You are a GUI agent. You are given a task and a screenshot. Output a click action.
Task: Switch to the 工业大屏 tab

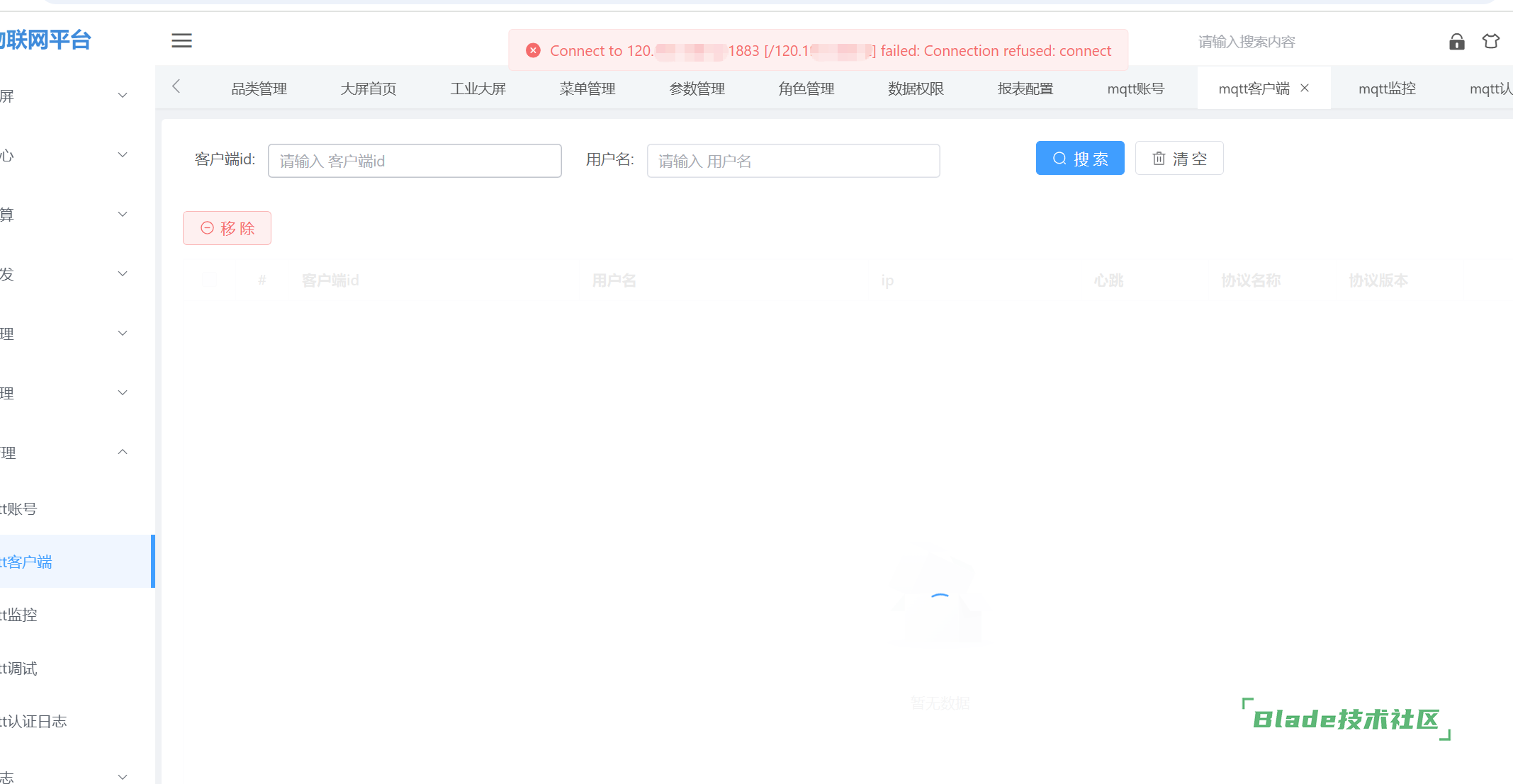478,89
